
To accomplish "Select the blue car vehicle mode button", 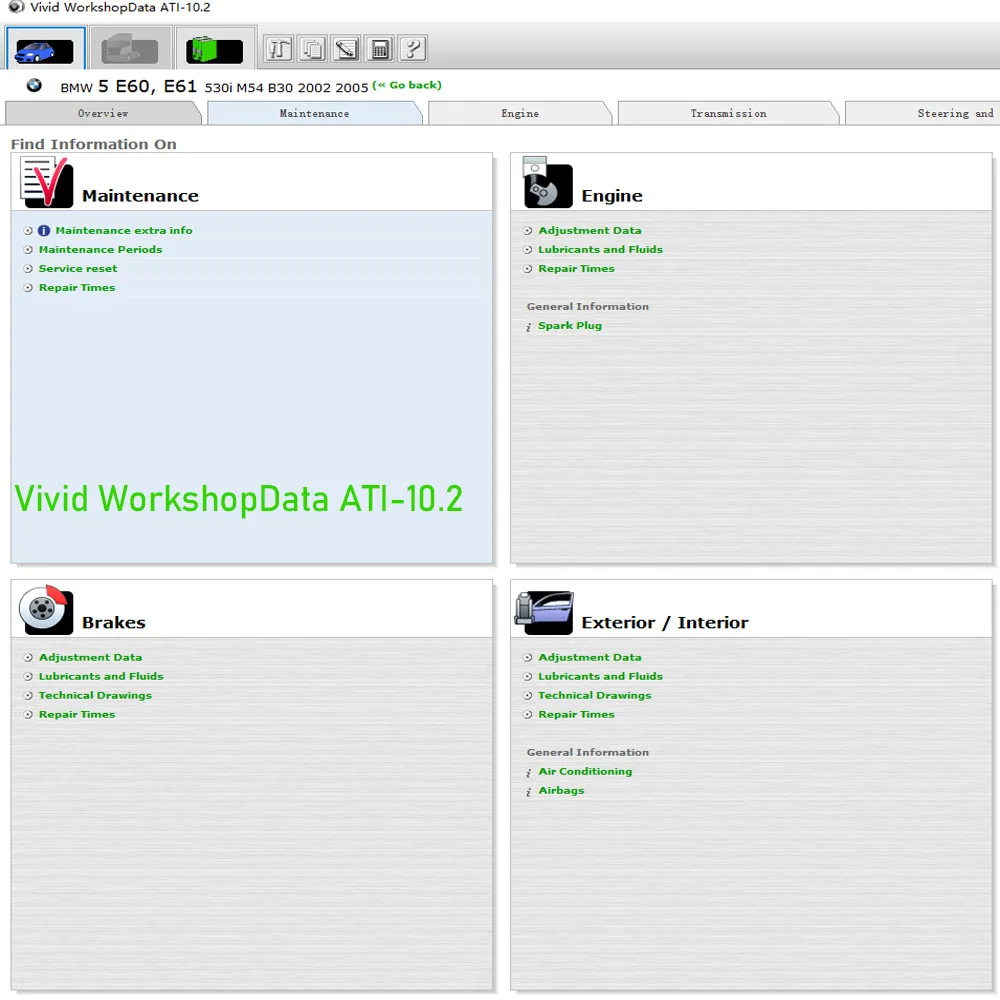I will click(x=45, y=48).
